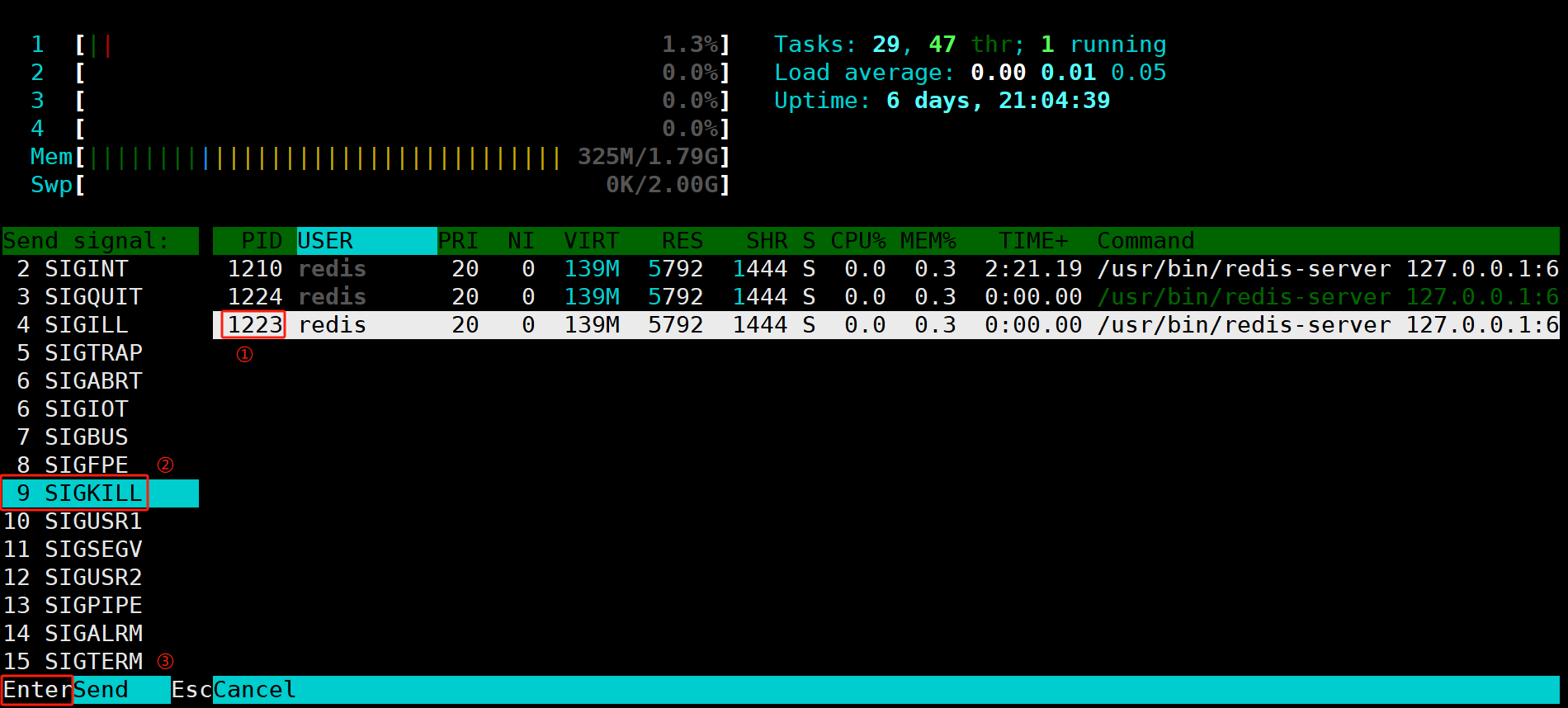Screen dimensions: 1568x708
Task: Select the SIGTERM signal entry
Action: (100, 662)
